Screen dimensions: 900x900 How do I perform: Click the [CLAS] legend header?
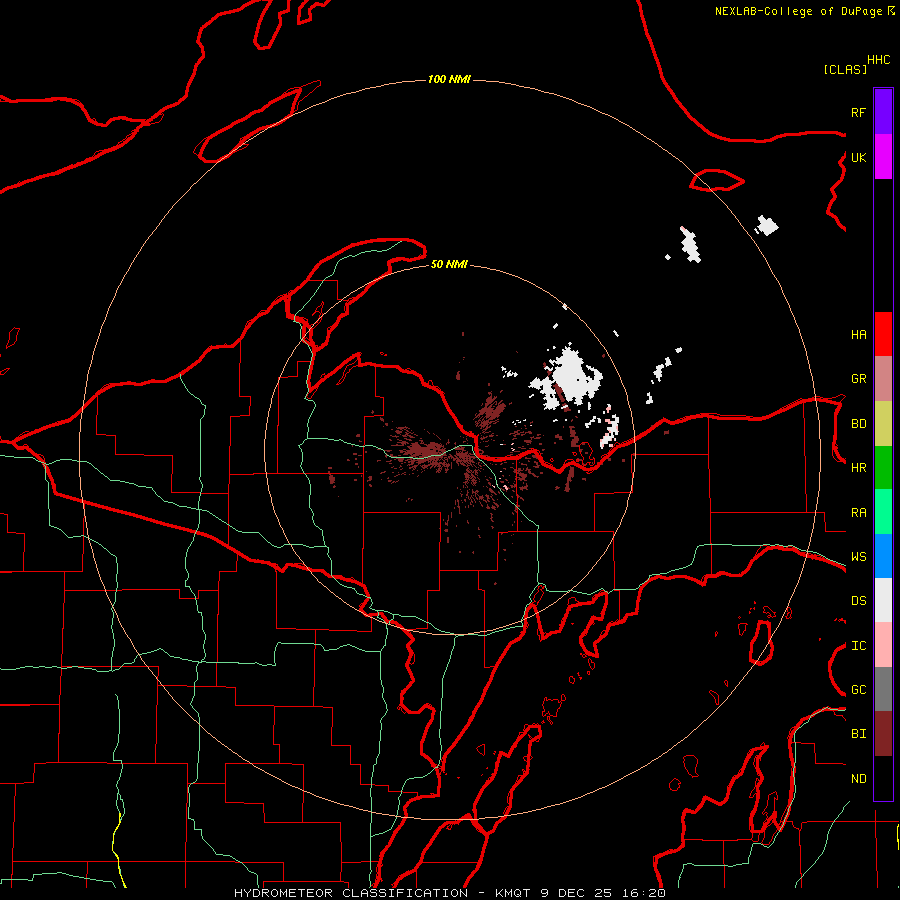pyautogui.click(x=845, y=69)
